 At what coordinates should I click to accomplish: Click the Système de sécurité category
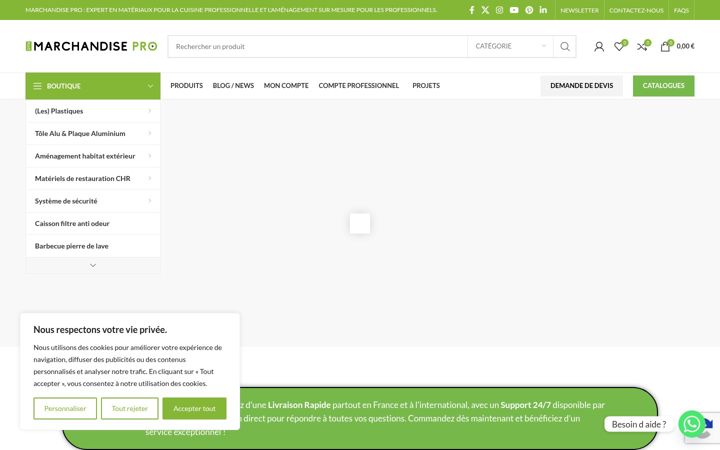point(66,201)
